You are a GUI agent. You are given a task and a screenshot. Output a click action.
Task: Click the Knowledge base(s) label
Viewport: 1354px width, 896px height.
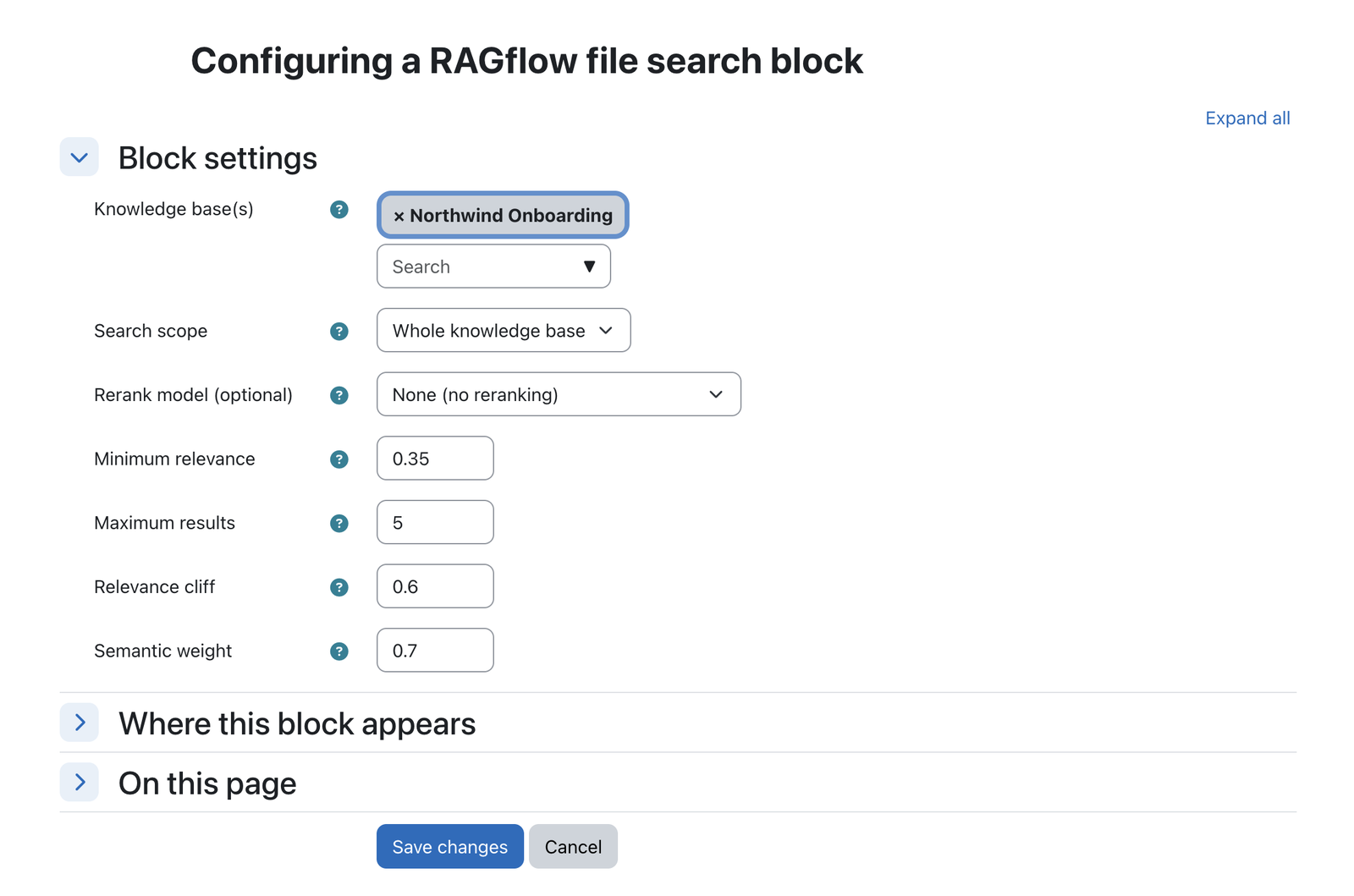(x=173, y=209)
